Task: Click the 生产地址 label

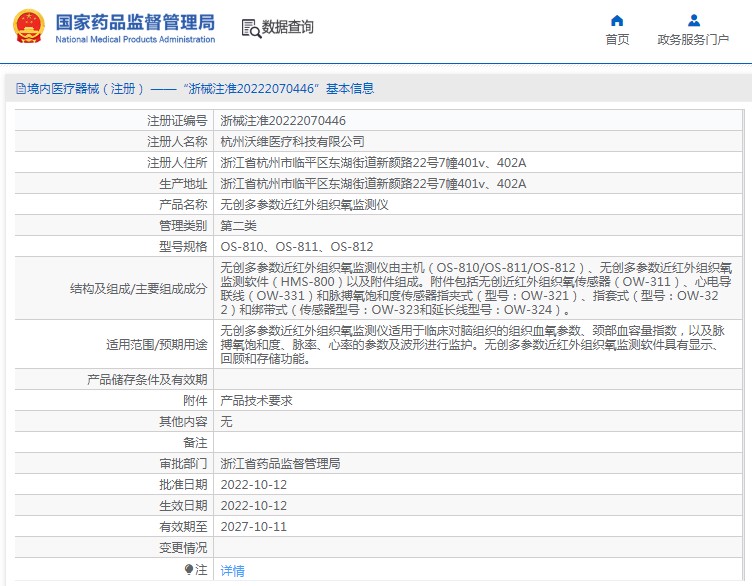Action: tap(183, 184)
